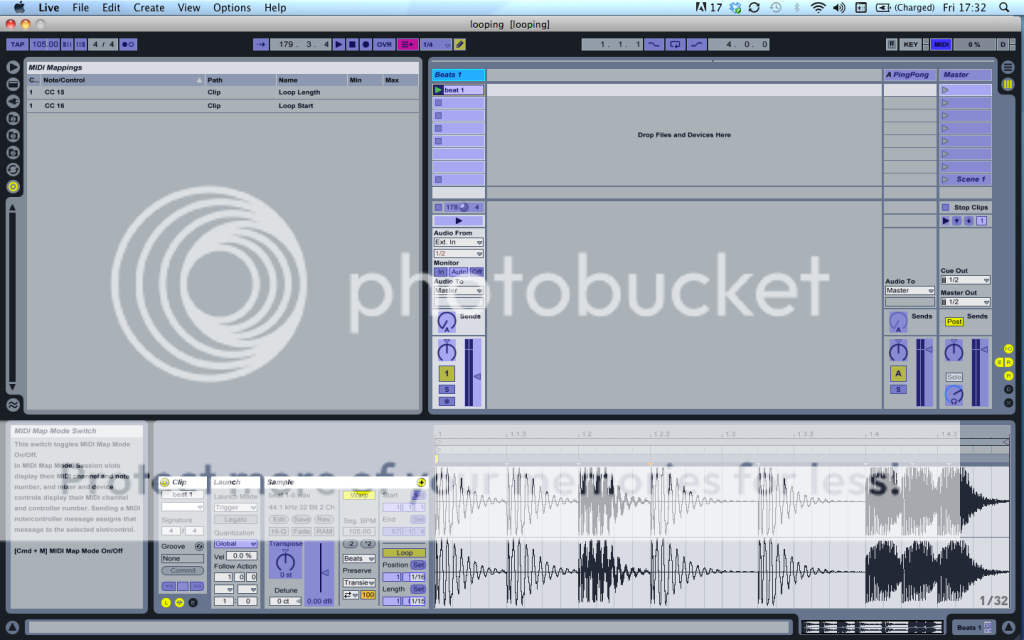Viewport: 1024px width, 640px height.
Task: Open the Hot-Swap browser icon
Action: point(12,169)
